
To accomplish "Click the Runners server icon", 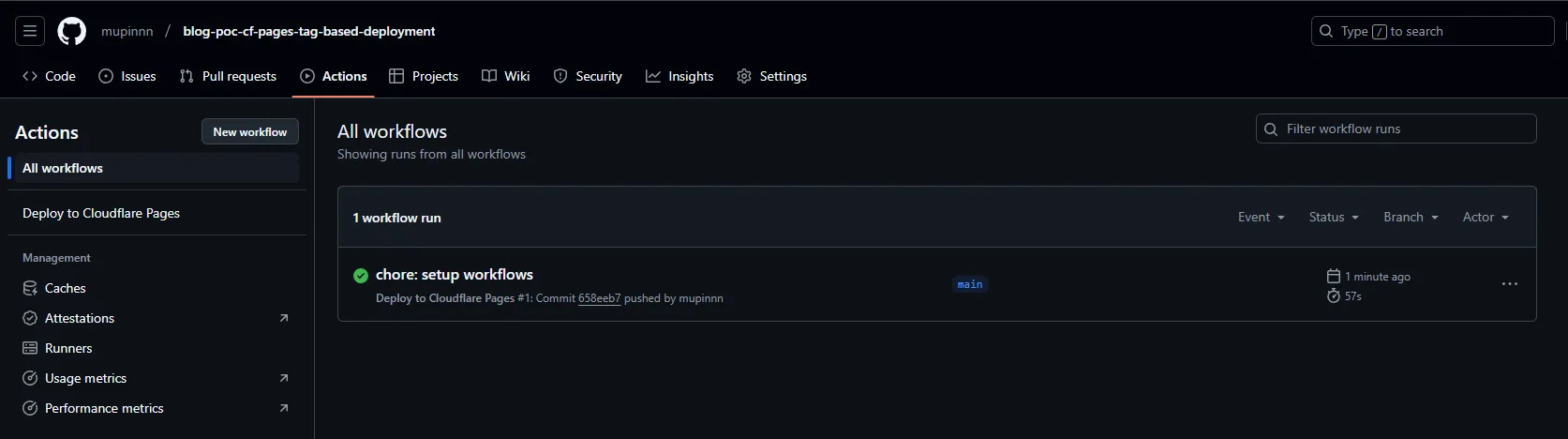I will coord(30,348).
